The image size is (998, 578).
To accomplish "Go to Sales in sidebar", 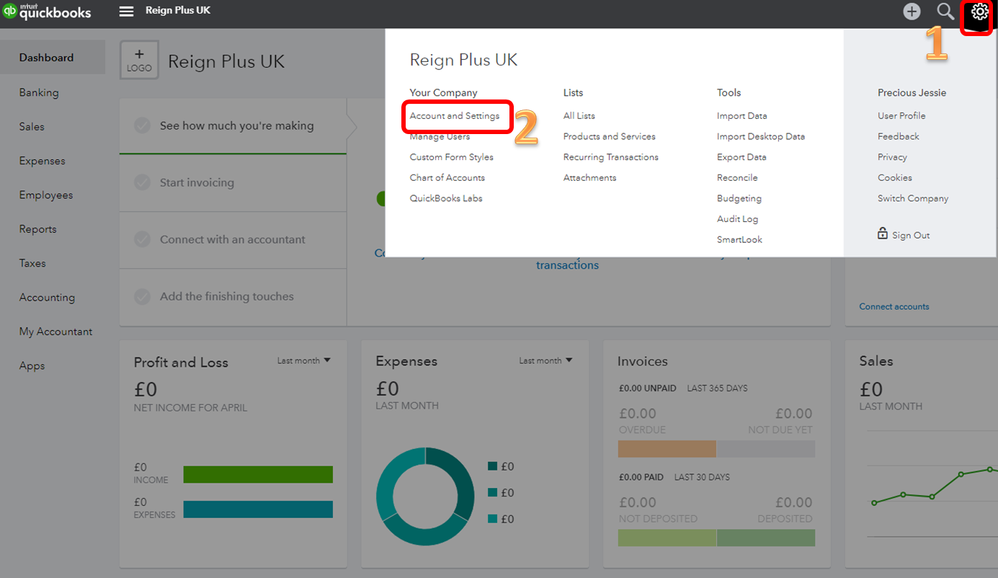I will [x=32, y=127].
